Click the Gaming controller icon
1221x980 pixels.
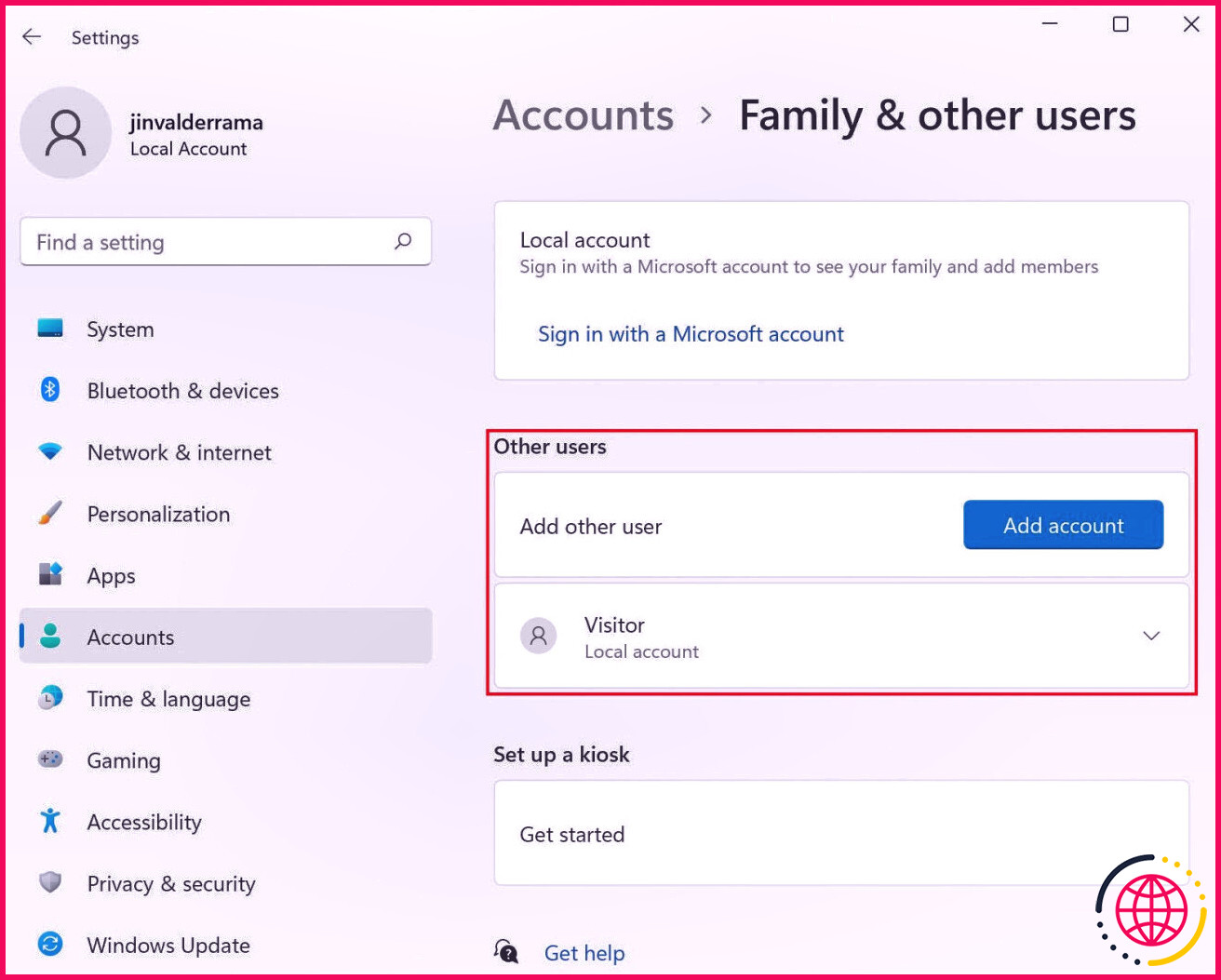click(50, 759)
